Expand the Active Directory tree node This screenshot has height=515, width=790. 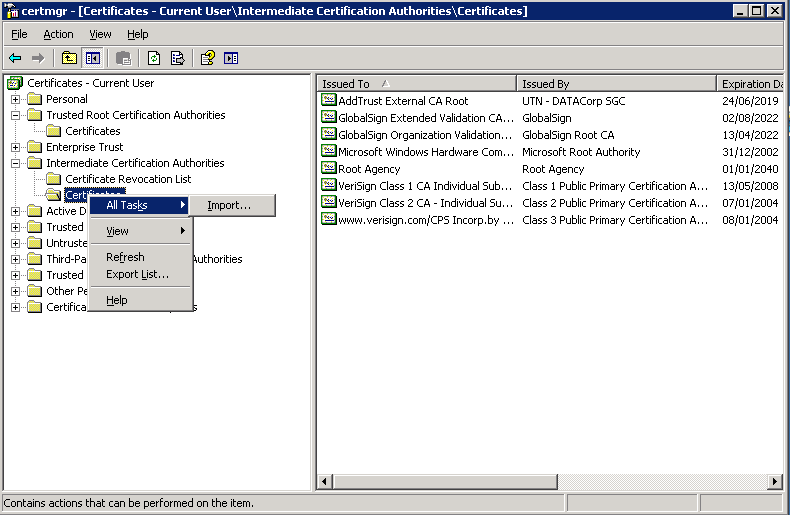pyautogui.click(x=16, y=211)
